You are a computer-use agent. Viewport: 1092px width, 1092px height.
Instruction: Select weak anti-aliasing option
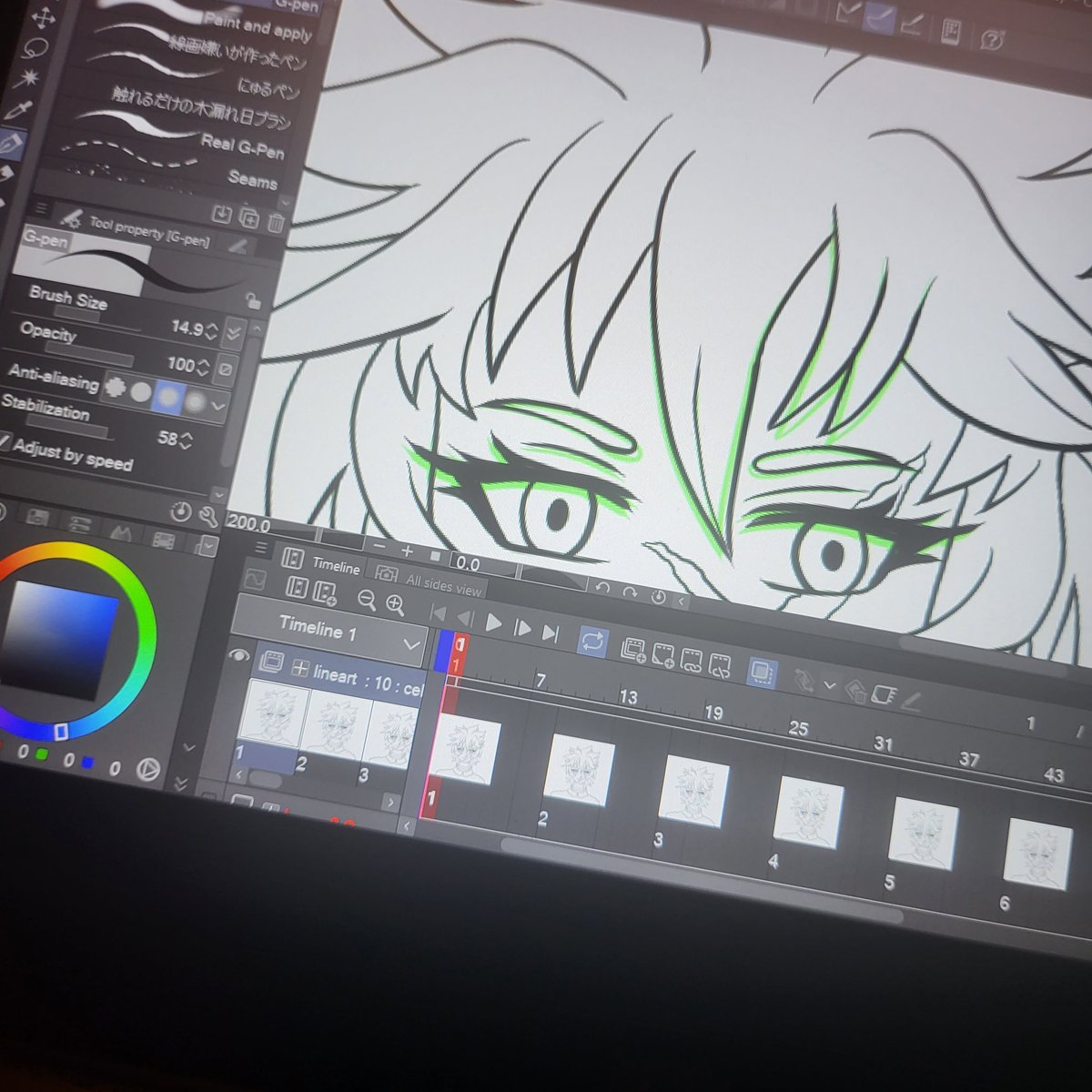141,391
